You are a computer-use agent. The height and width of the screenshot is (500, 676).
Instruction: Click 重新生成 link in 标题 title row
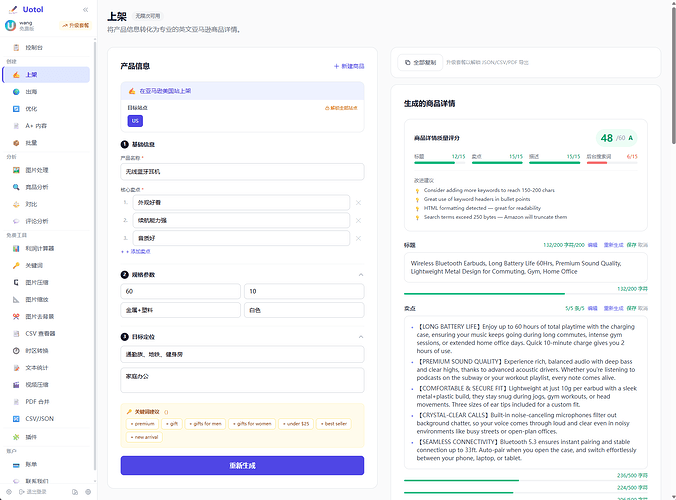(x=613, y=245)
